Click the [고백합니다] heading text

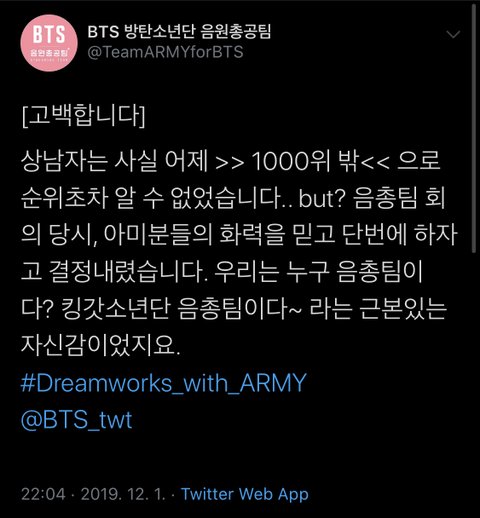[x=83, y=116]
